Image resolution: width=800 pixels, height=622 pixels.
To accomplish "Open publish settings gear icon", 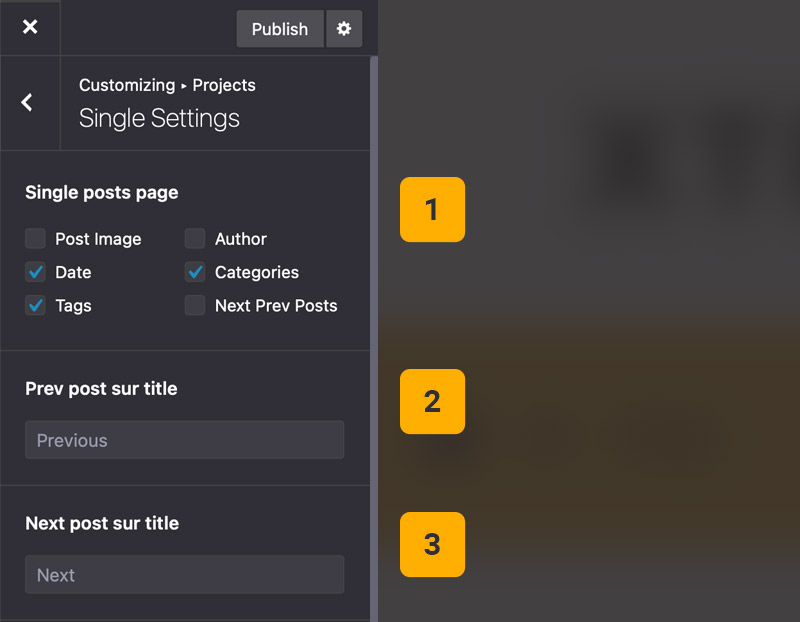I will coord(344,29).
